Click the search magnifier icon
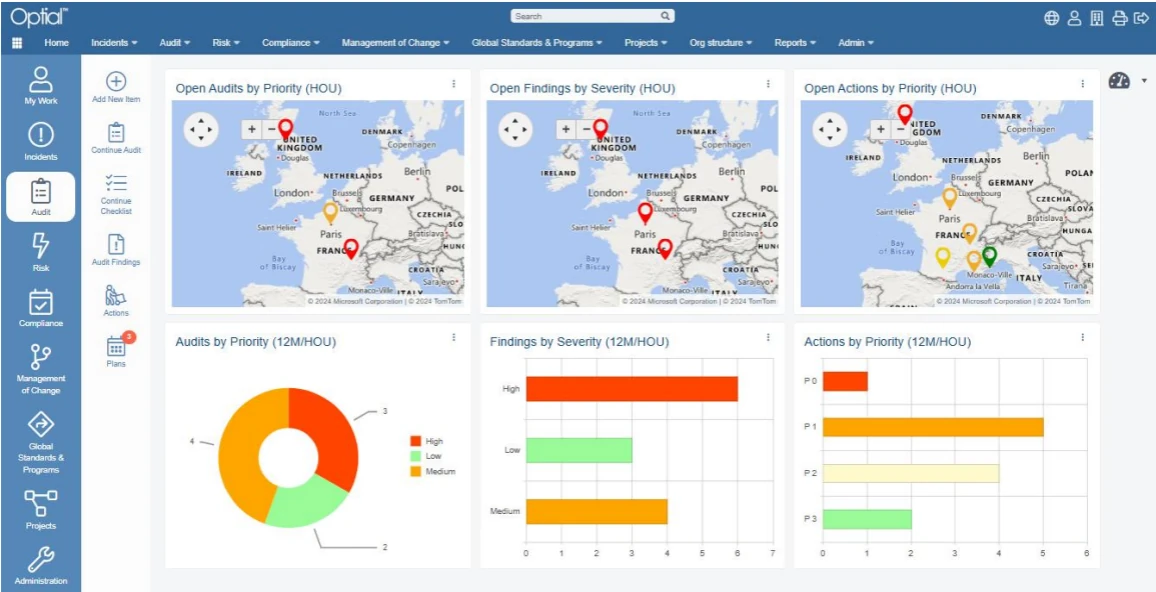 664,15
